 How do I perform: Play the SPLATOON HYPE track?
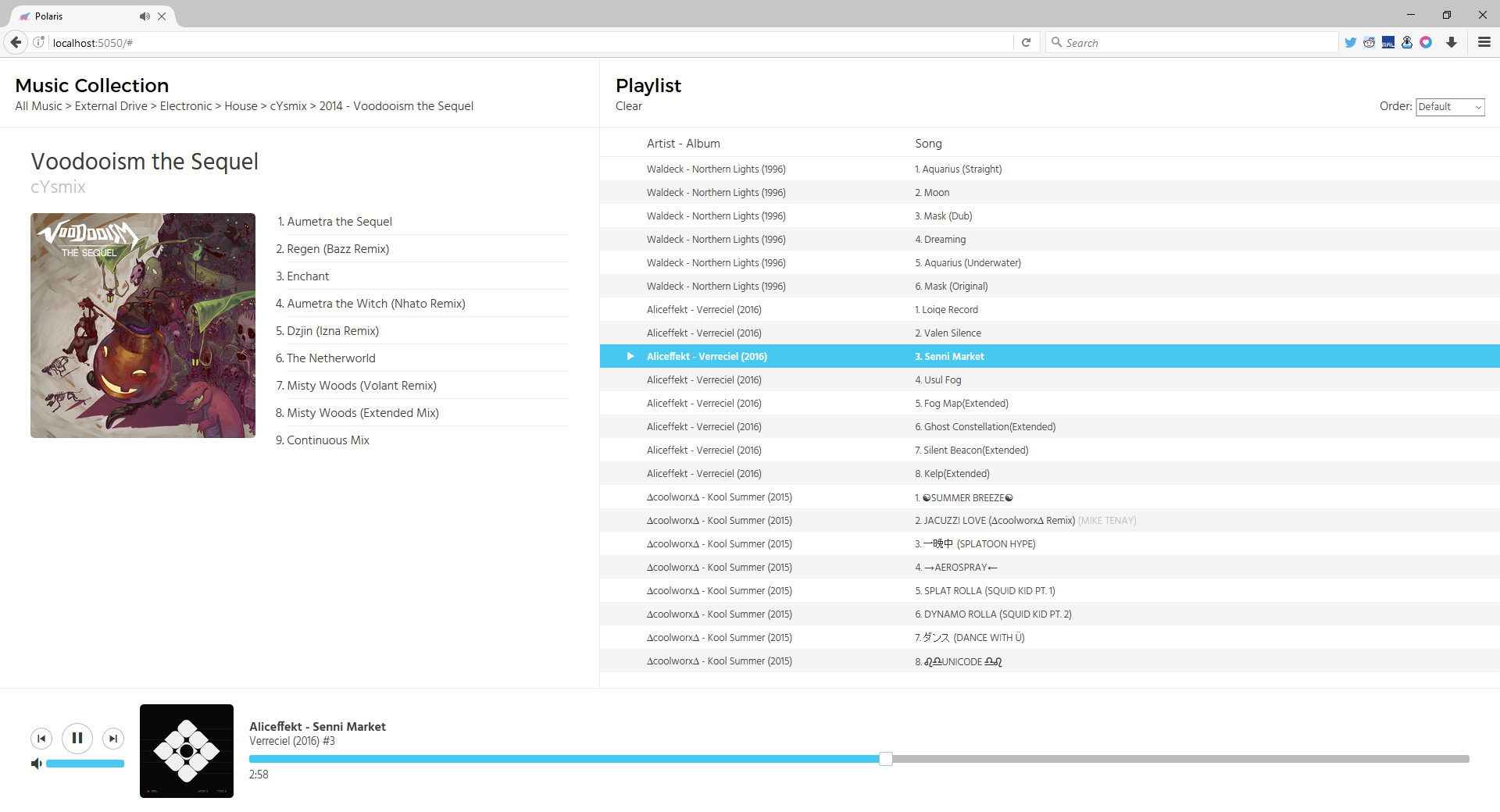(x=1050, y=543)
